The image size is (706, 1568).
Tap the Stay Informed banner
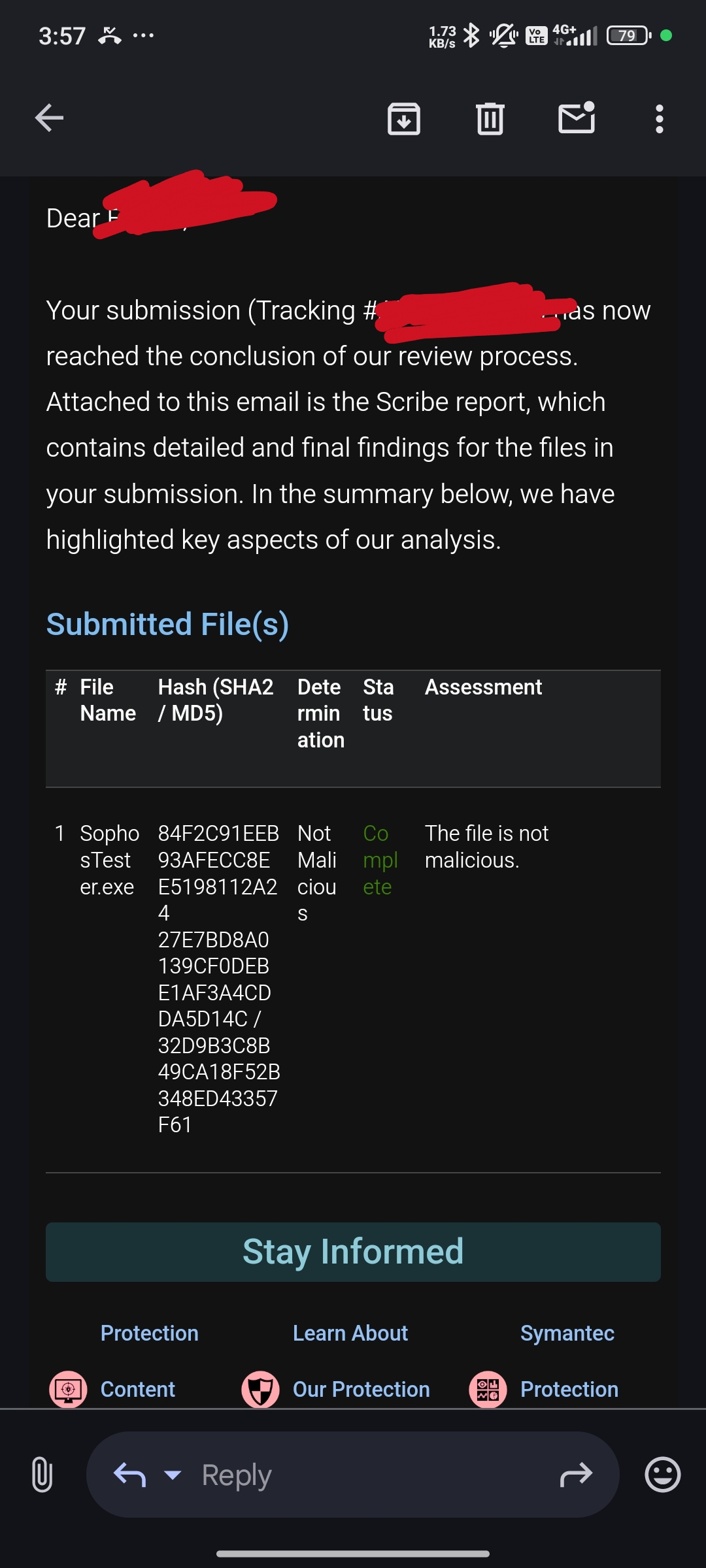353,1252
